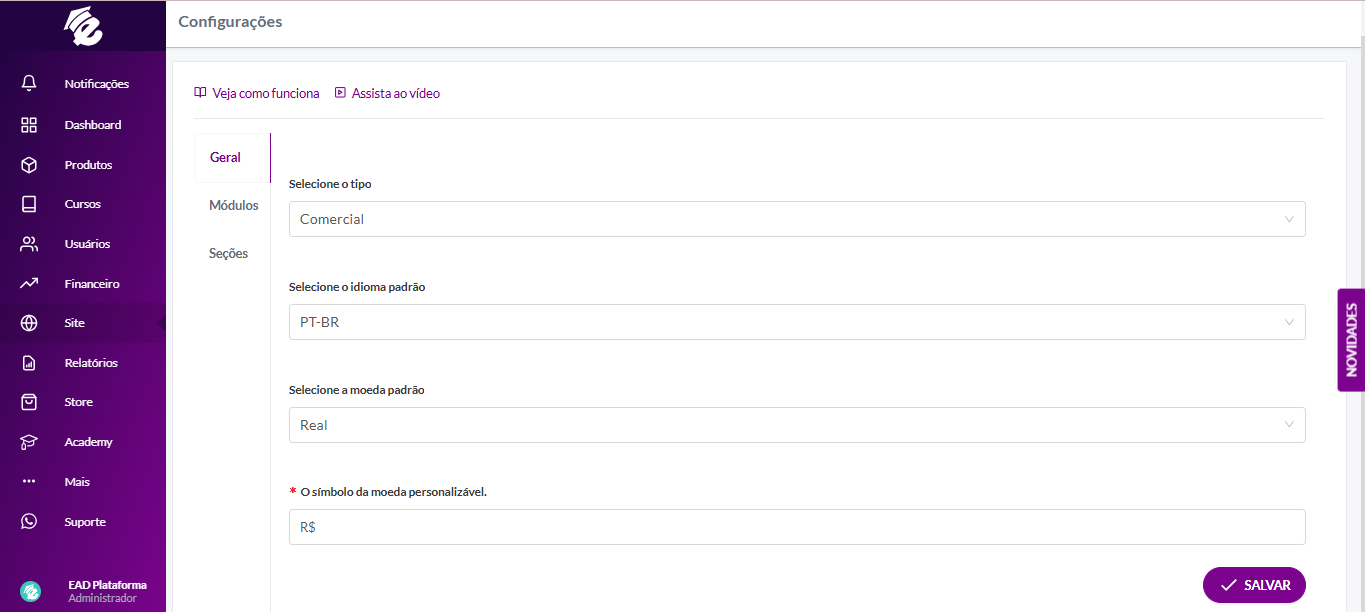Click the Dashboard grid icon
The image size is (1365, 612).
[x=29, y=125]
